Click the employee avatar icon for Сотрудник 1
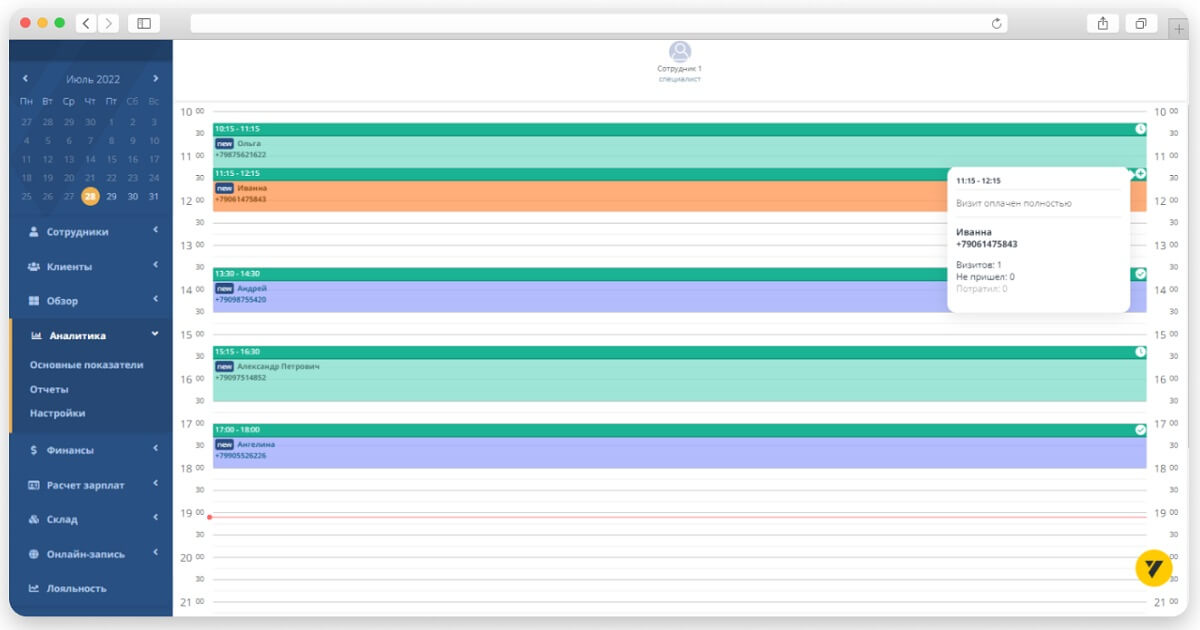 680,51
